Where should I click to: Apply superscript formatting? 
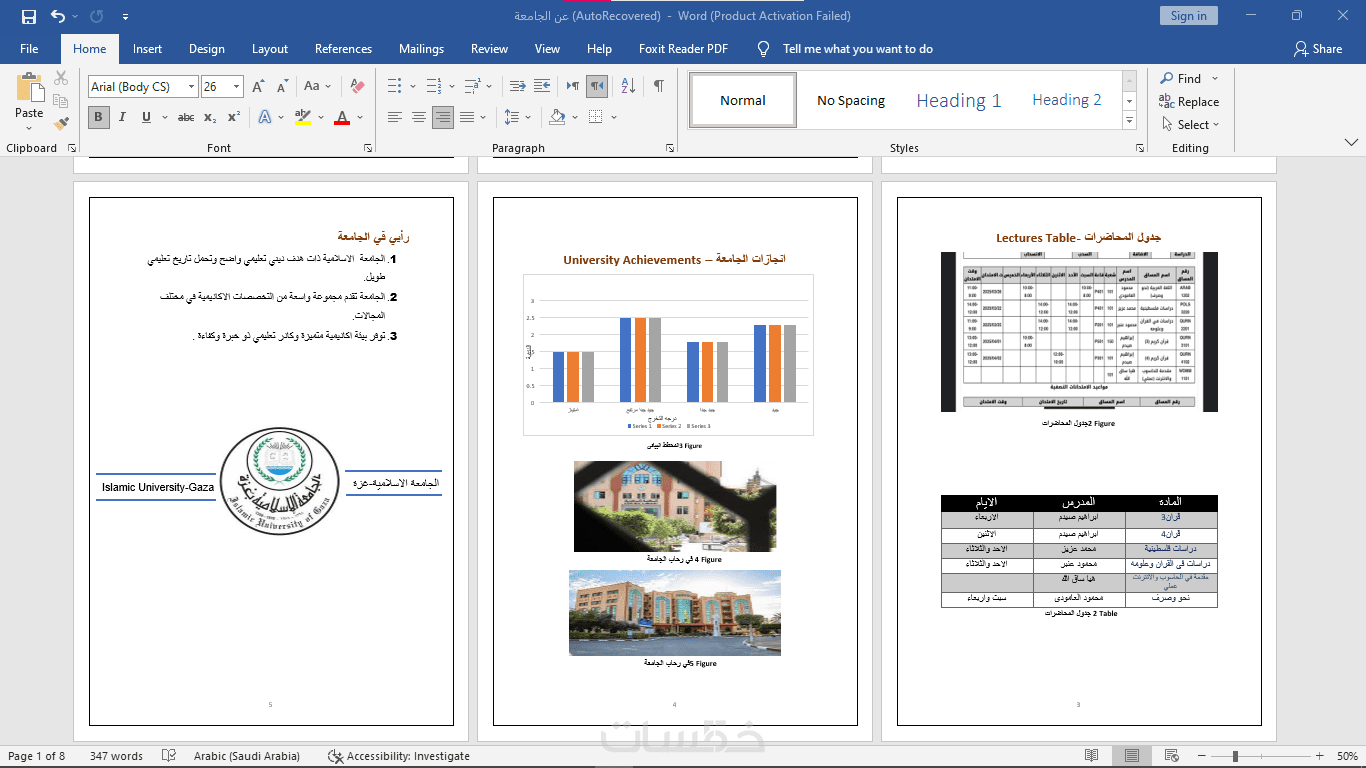[233, 117]
